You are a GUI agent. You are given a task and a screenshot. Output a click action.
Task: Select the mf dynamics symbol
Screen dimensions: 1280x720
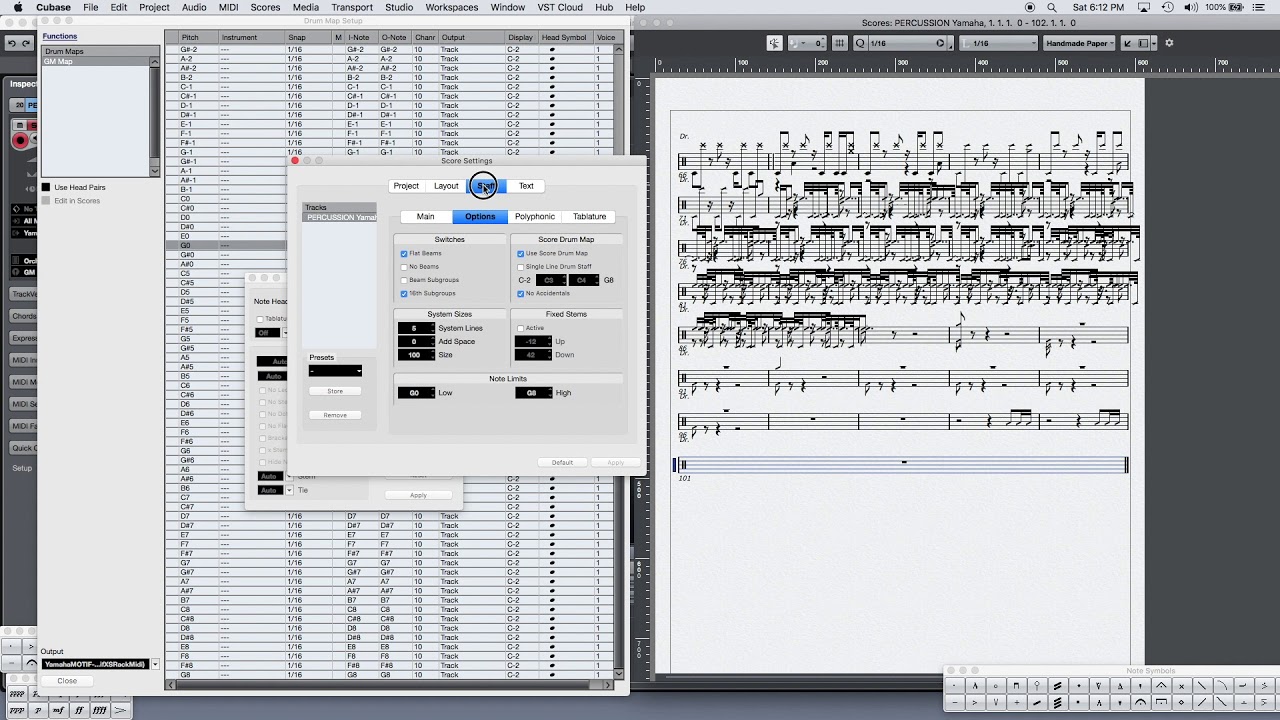pos(59,710)
